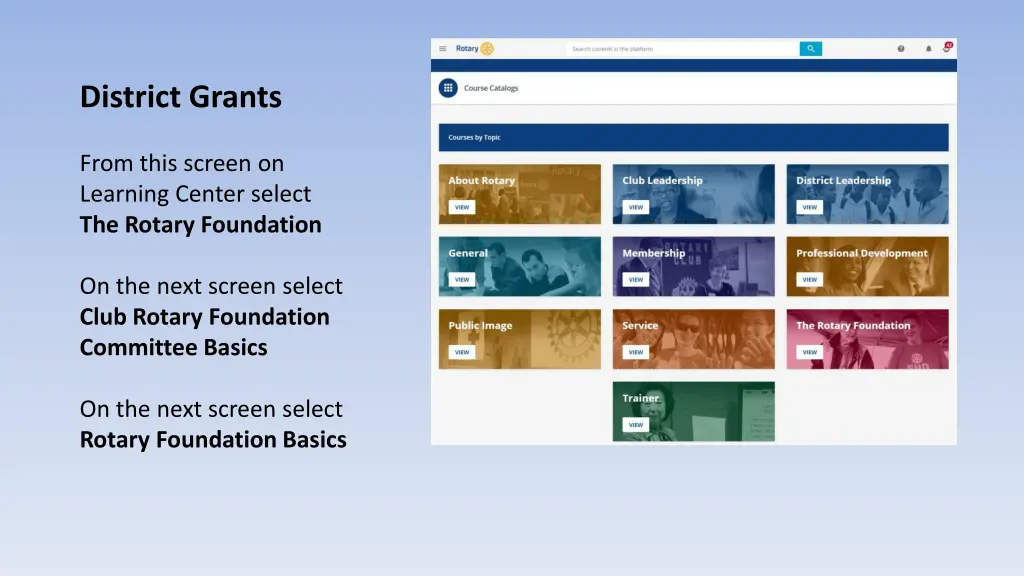
Task: Open the Service topic title
Action: tap(640, 325)
